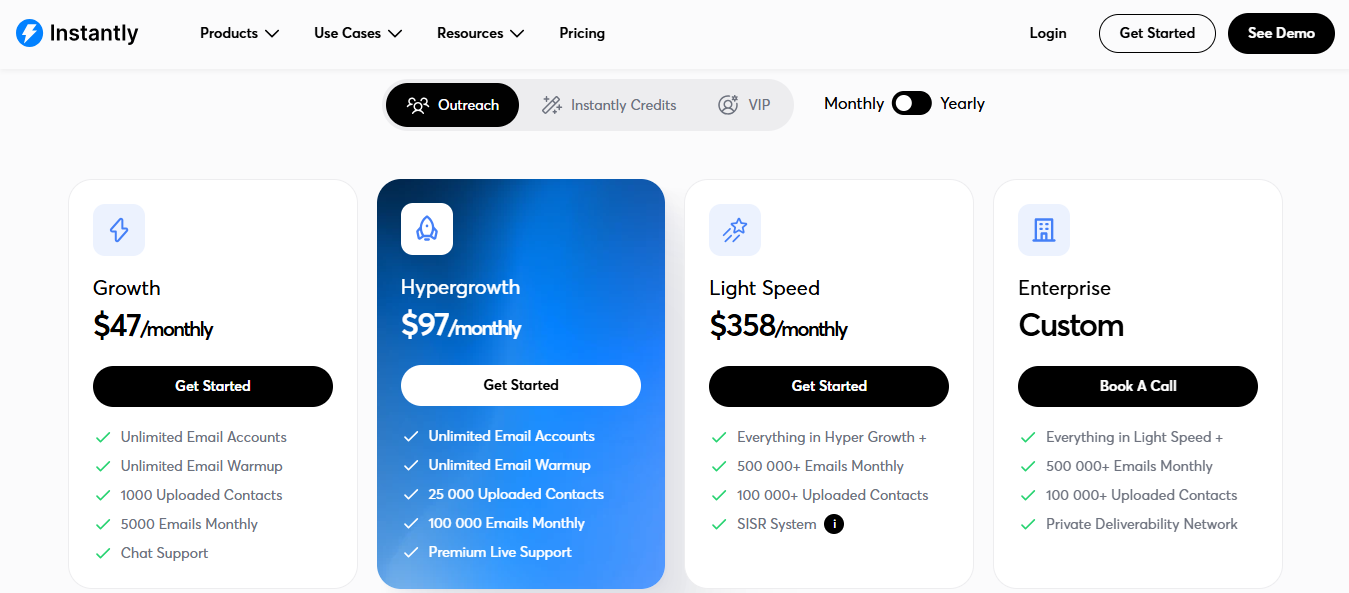Click the rocket icon on the Hypergrowth card
The width and height of the screenshot is (1349, 593).
(426, 229)
